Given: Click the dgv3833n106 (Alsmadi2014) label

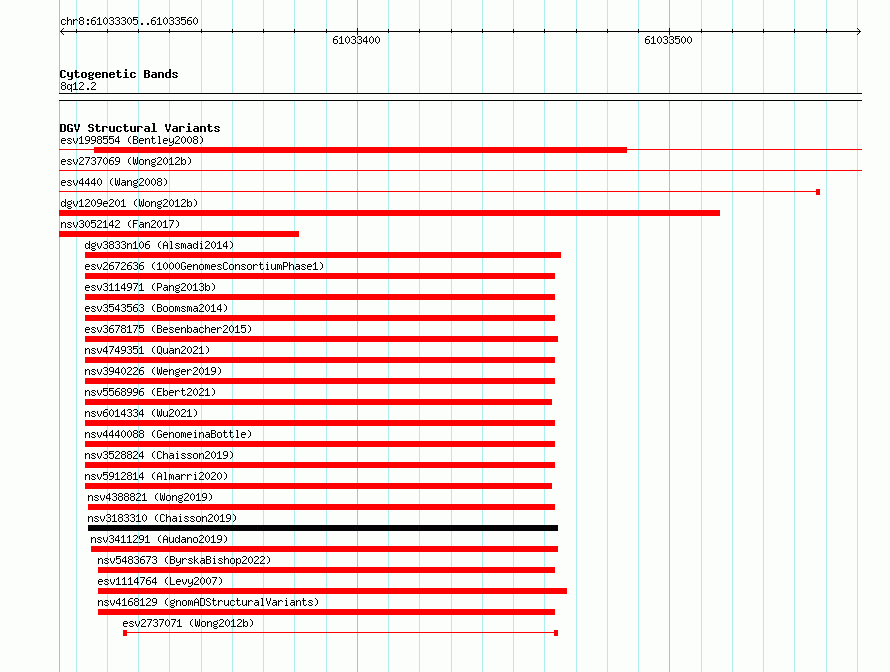Looking at the screenshot, I should coord(159,245).
